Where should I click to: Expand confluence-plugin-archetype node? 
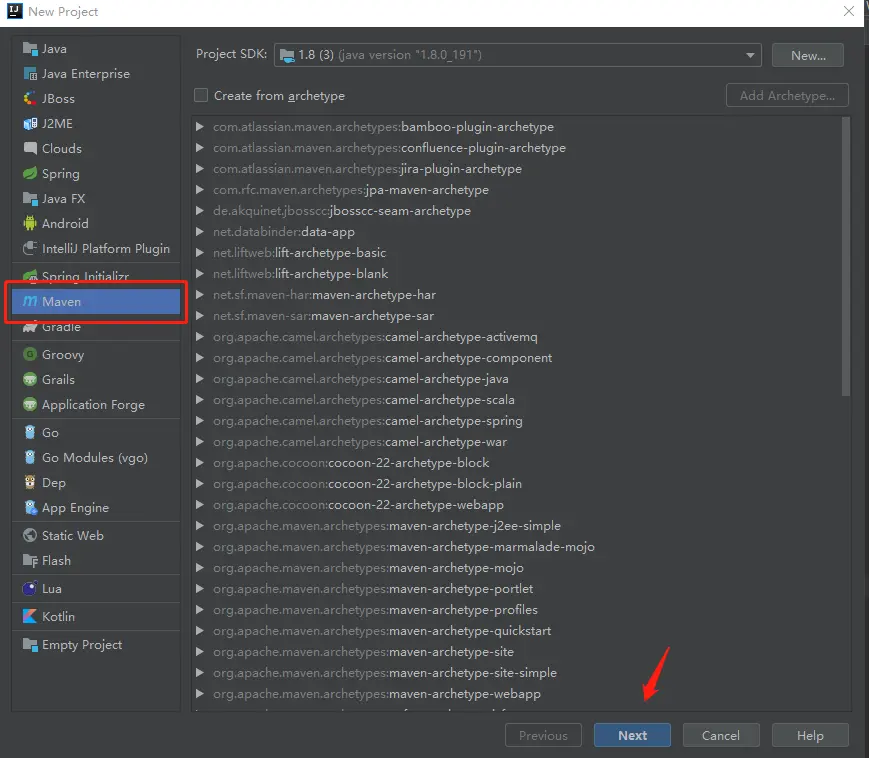(x=200, y=148)
